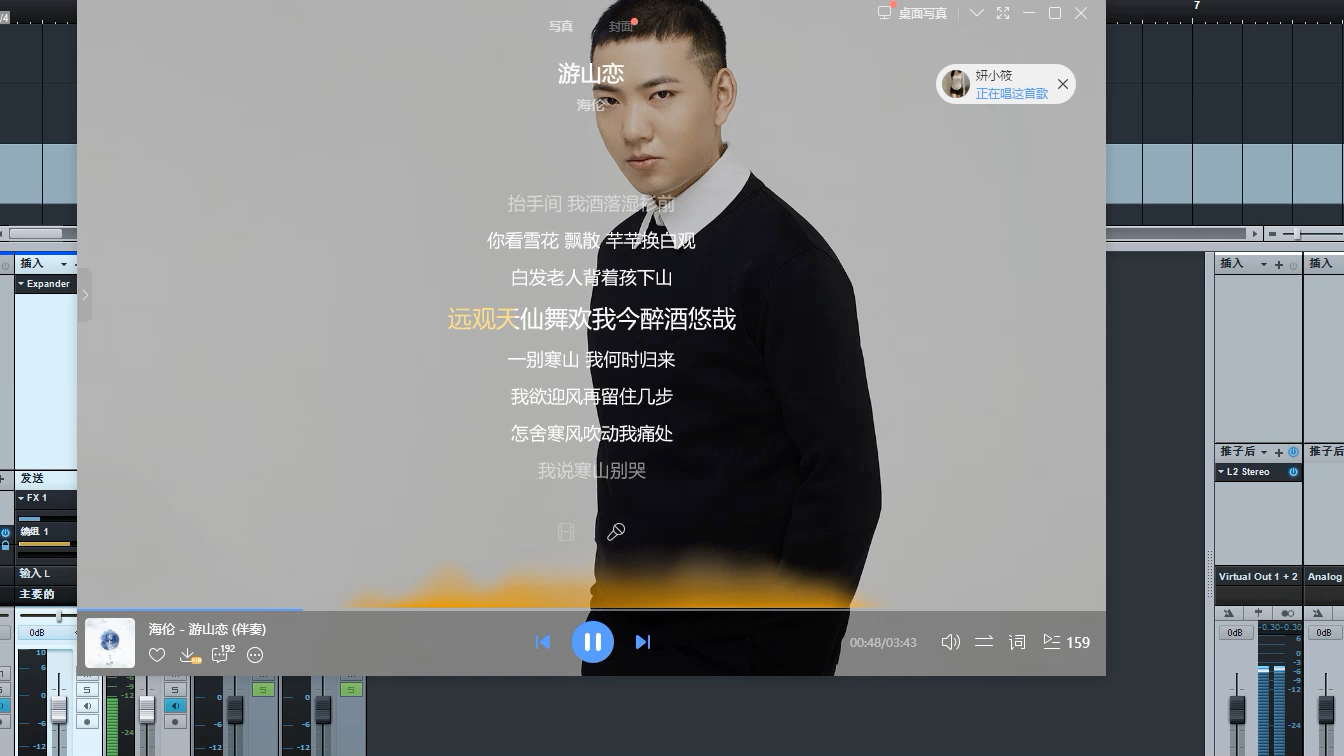This screenshot has width=1344, height=756.
Task: Switch to the 写真 photo tab
Action: 561,26
